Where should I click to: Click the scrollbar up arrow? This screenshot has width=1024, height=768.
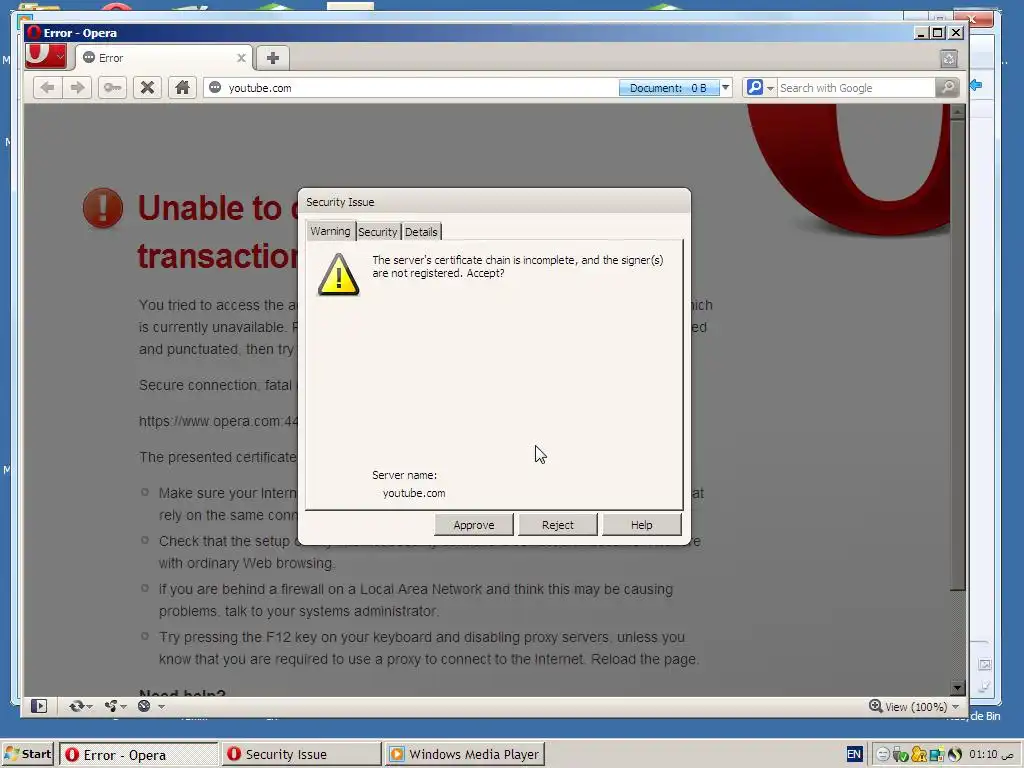(x=957, y=112)
